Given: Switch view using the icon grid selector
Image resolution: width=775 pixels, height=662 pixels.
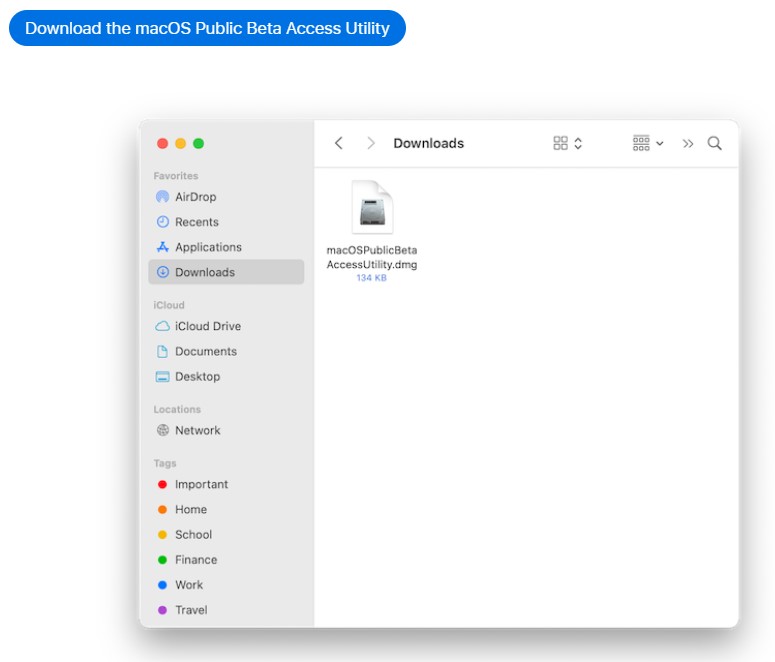Looking at the screenshot, I should tap(567, 143).
